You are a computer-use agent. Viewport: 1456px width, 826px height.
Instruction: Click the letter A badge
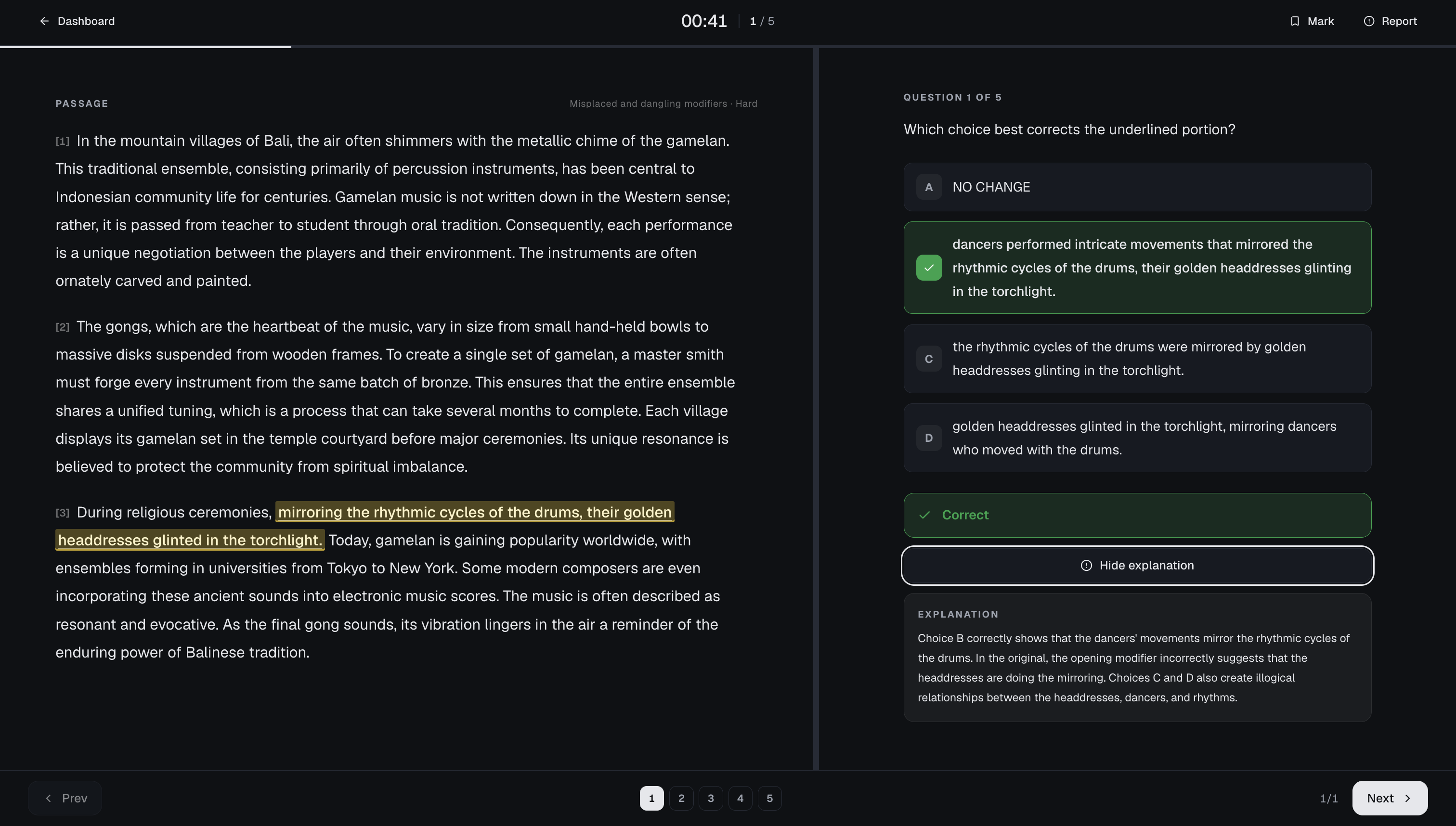click(929, 187)
